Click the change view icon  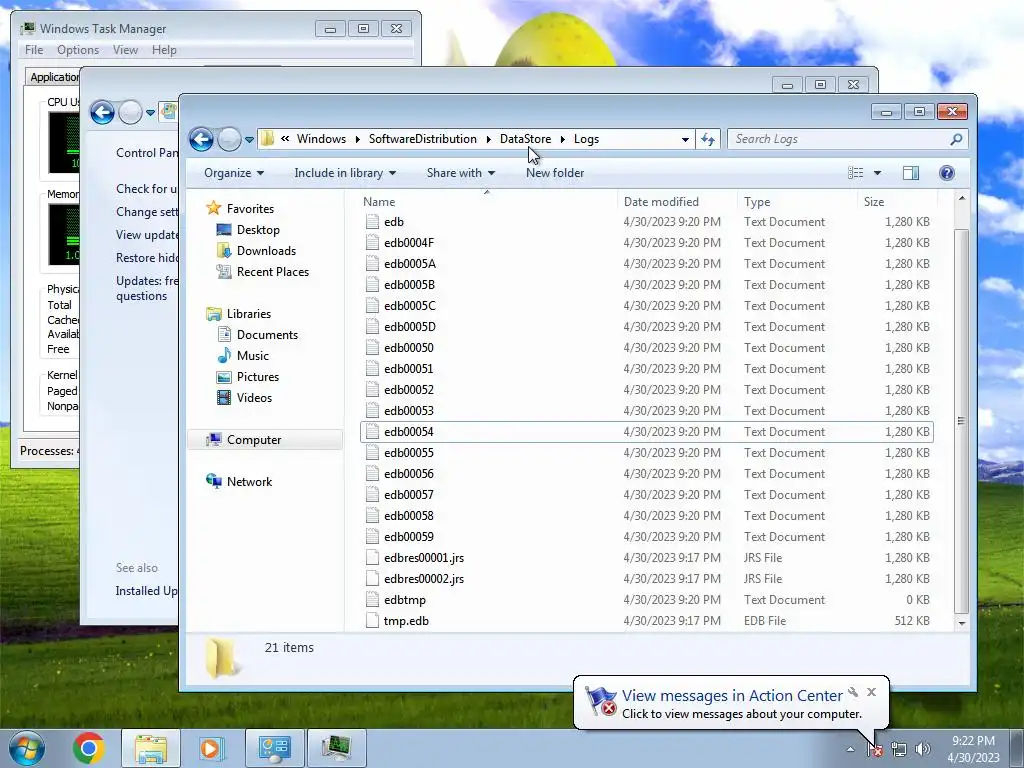click(856, 173)
